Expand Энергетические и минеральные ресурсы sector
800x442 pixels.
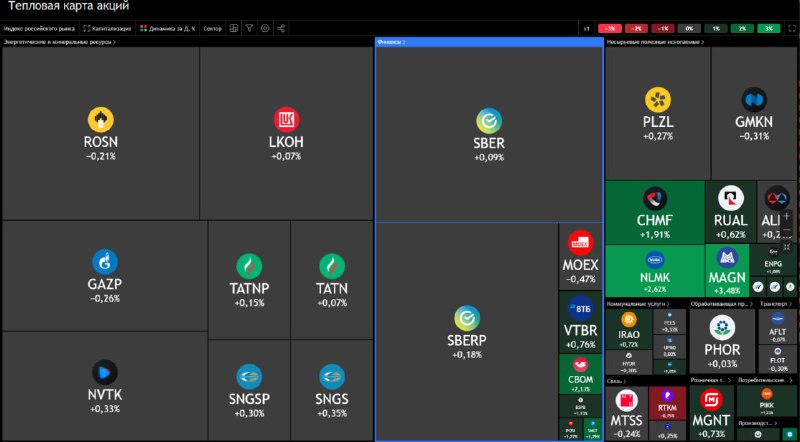pos(59,42)
